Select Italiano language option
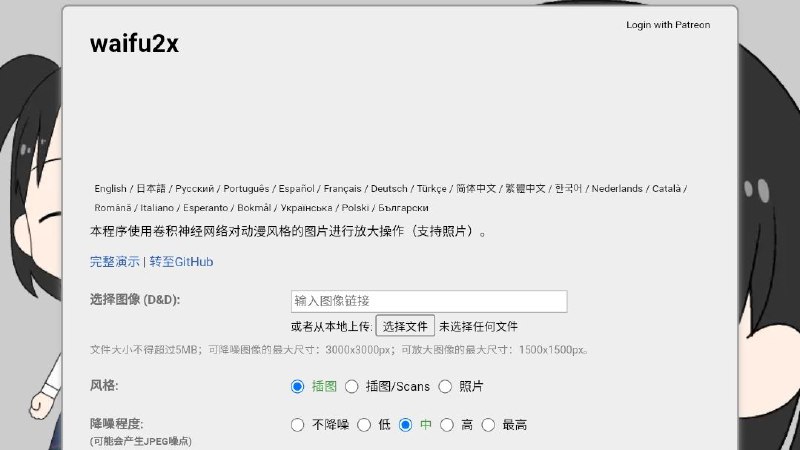Viewport: 800px width, 450px height. pos(156,208)
